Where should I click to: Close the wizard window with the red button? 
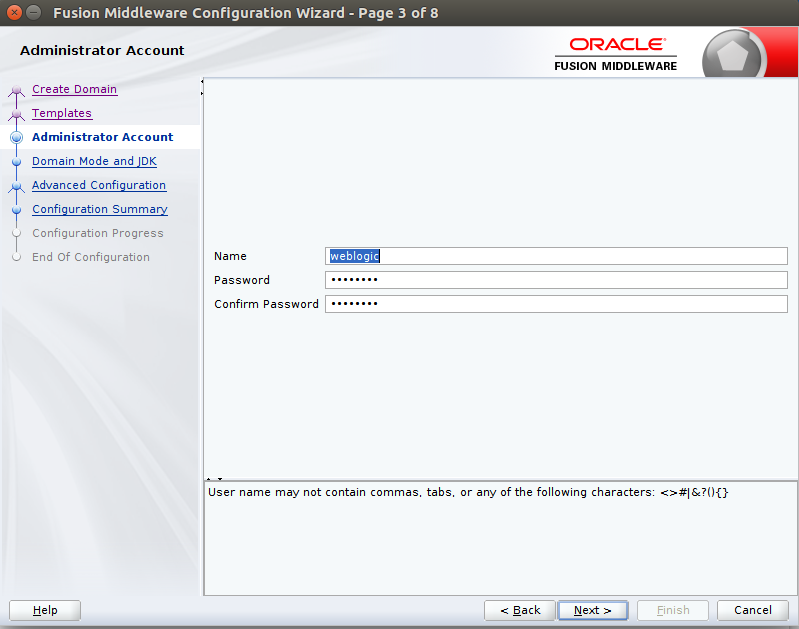[x=15, y=12]
